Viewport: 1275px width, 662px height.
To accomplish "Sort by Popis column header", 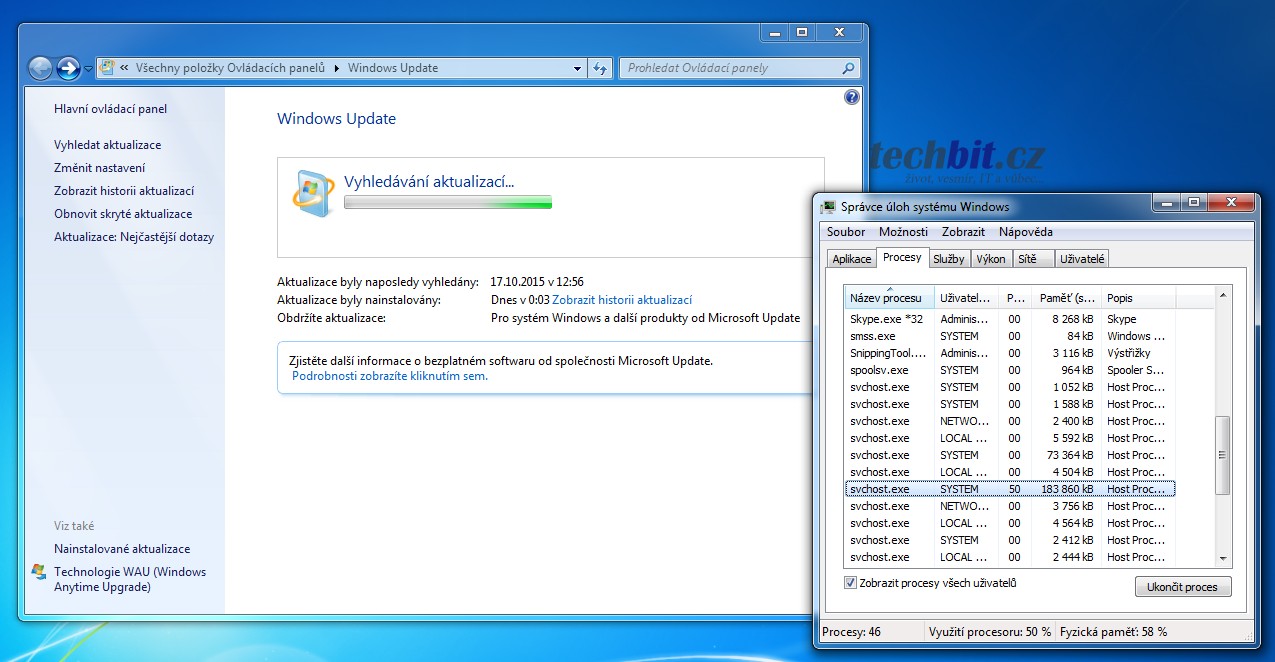I will click(x=1138, y=298).
